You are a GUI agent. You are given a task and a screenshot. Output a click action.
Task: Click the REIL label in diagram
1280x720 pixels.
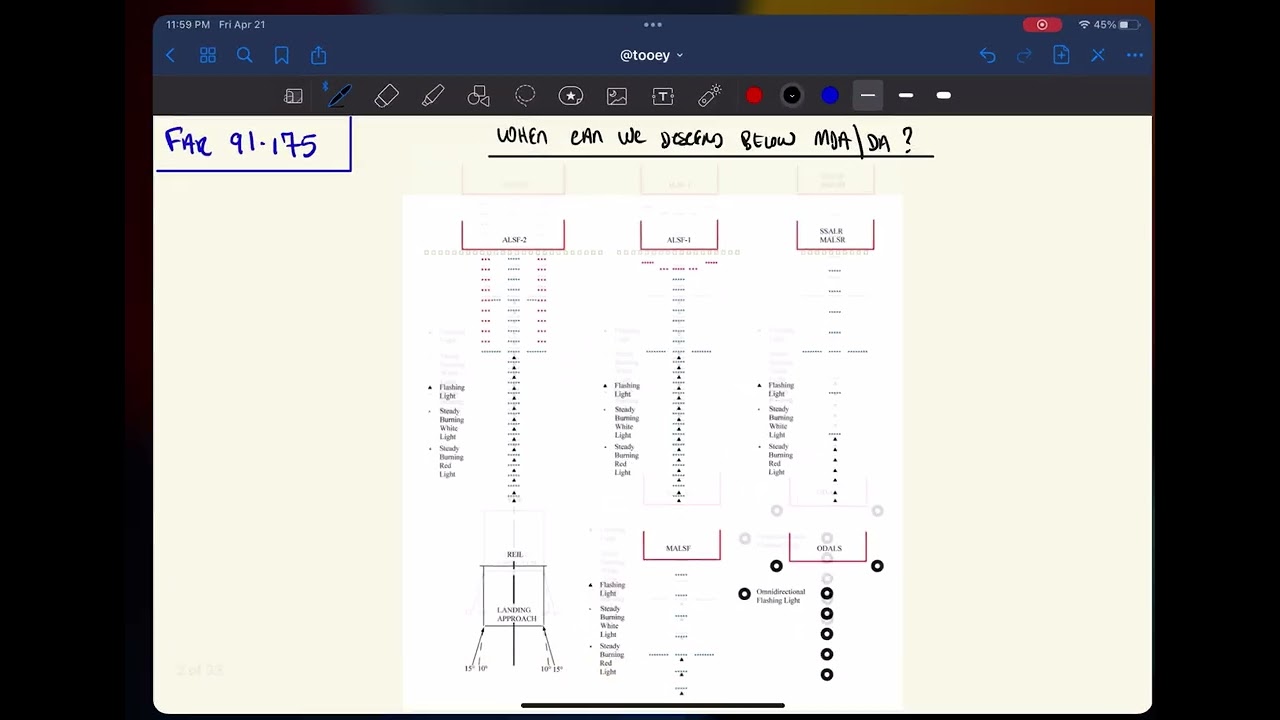514,555
